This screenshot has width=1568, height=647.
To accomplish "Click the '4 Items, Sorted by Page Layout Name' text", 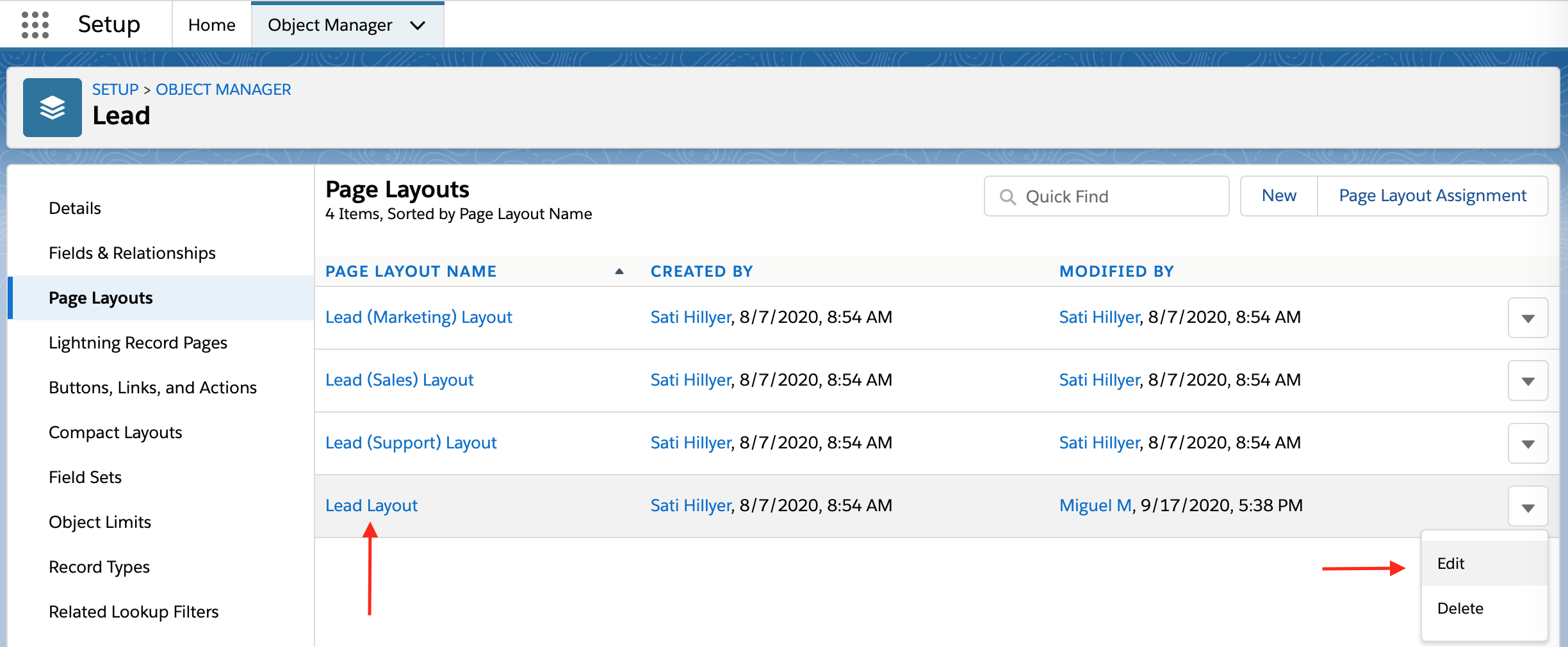I will point(459,214).
